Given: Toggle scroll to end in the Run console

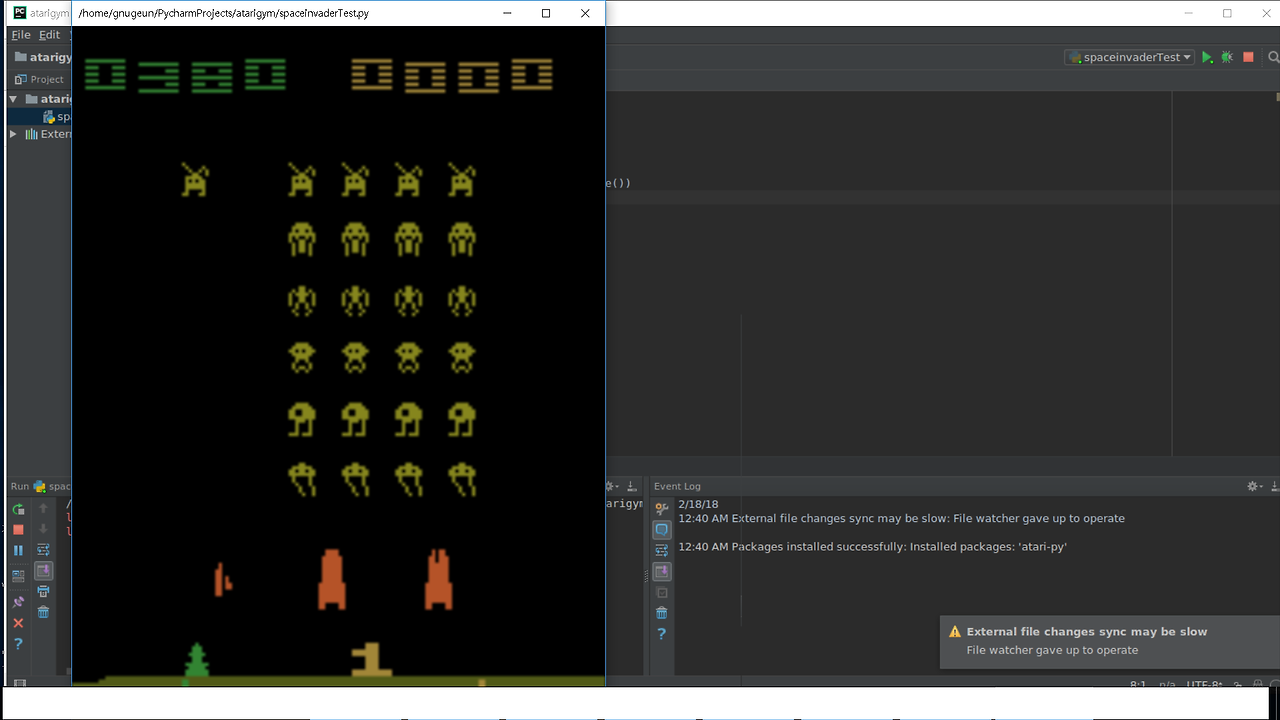Looking at the screenshot, I should 43,571.
